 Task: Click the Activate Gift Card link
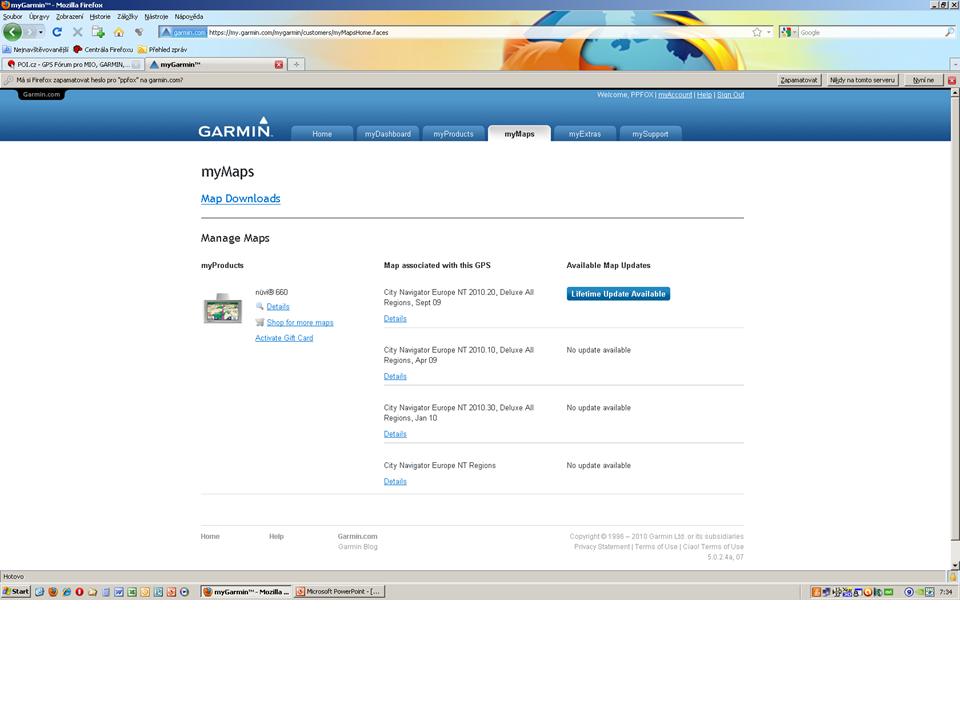pos(284,338)
